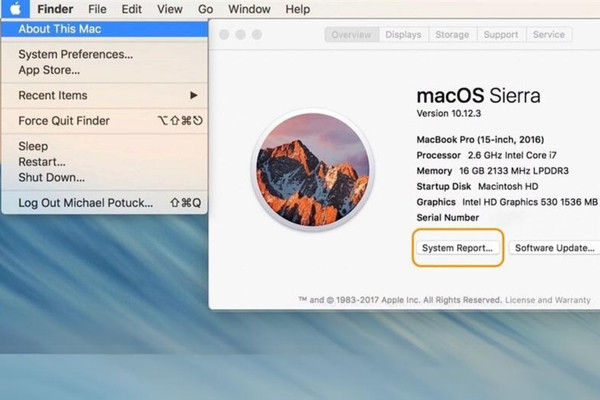Image resolution: width=600 pixels, height=400 pixels.
Task: Open the View menu
Action: pos(170,9)
